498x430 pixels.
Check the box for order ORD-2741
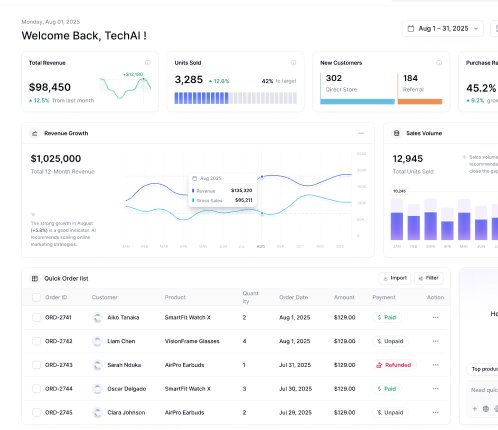36,317
